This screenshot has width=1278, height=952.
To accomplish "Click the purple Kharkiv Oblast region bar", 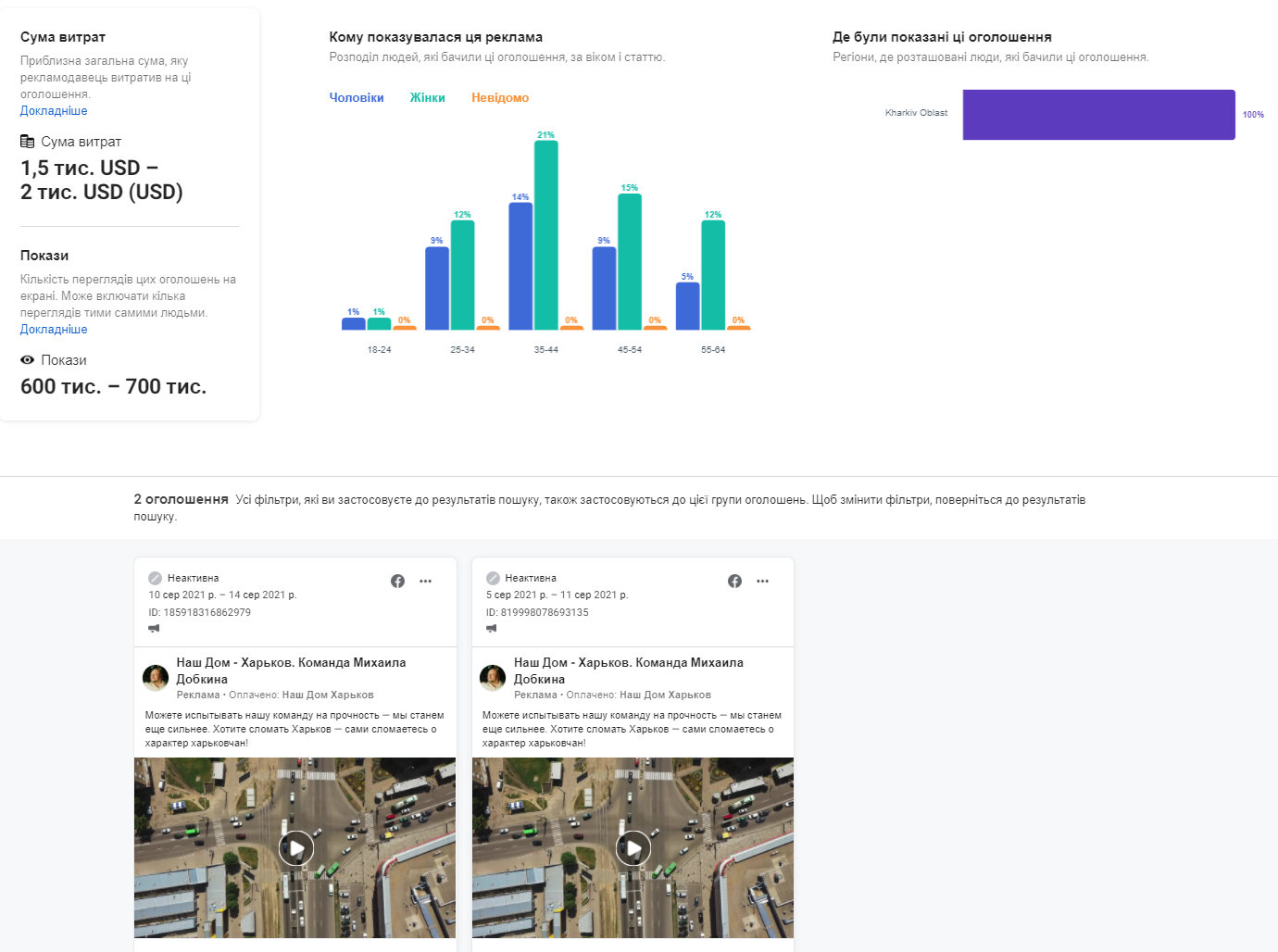I will [x=1098, y=115].
